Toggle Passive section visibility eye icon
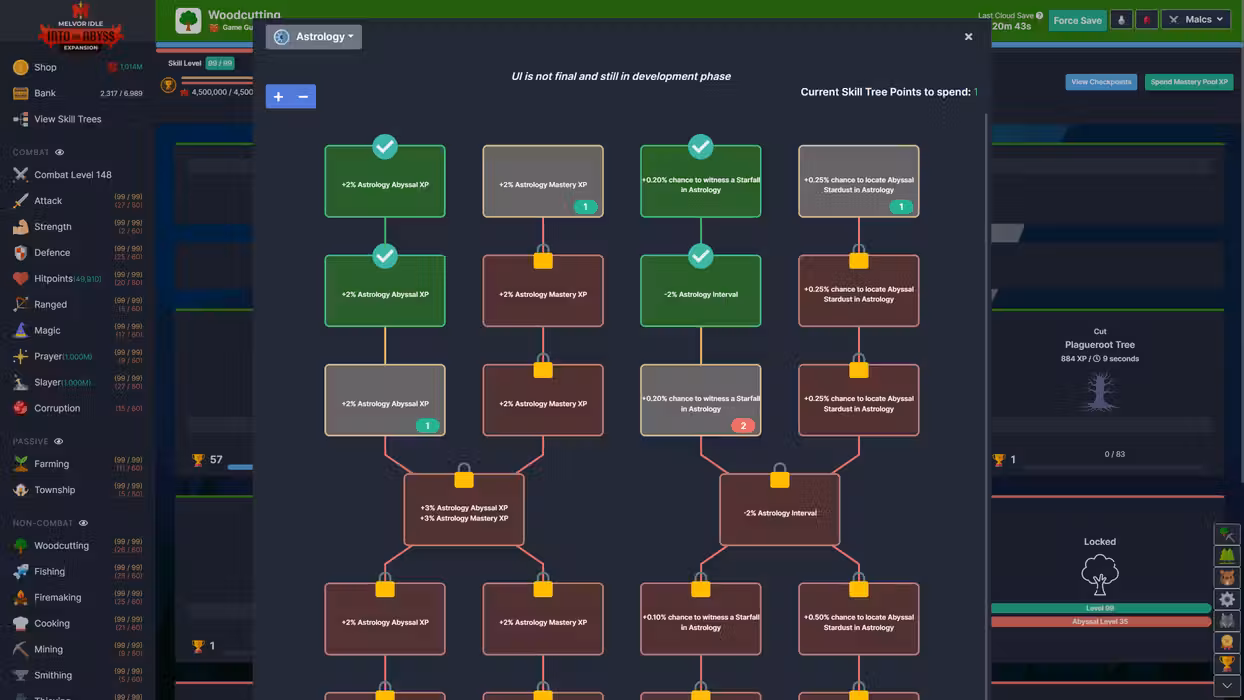Image resolution: width=1244 pixels, height=700 pixels. coord(58,441)
